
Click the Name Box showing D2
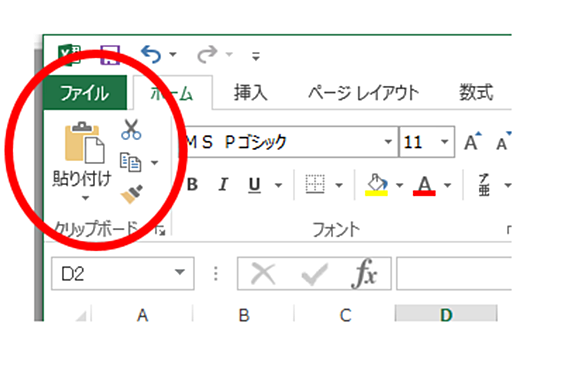pos(123,274)
